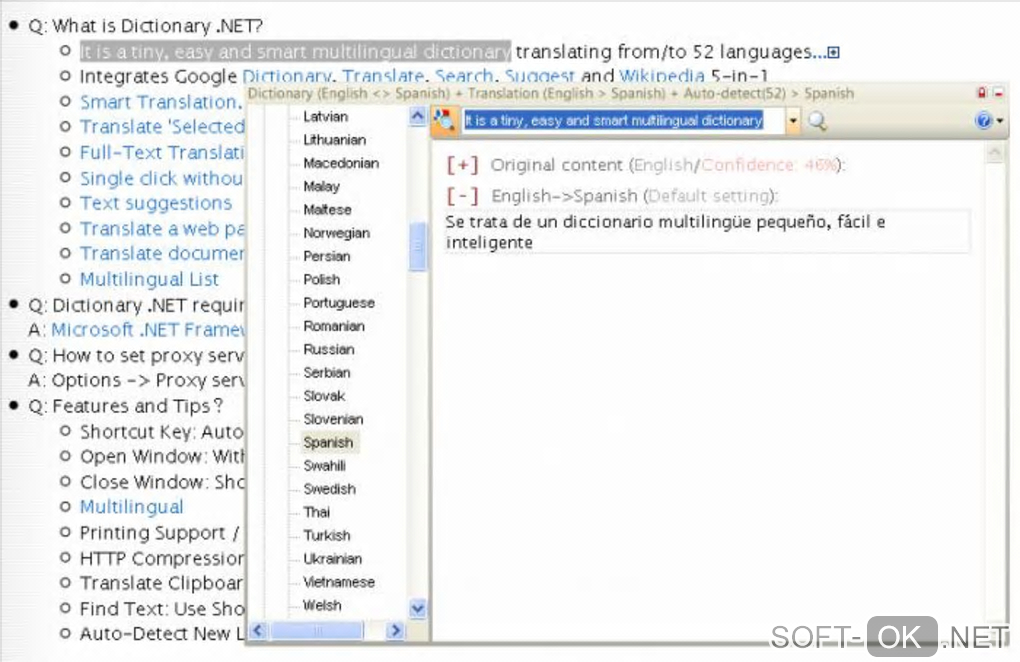Select Norwegian in language list
The width and height of the screenshot is (1020, 662).
(336, 233)
